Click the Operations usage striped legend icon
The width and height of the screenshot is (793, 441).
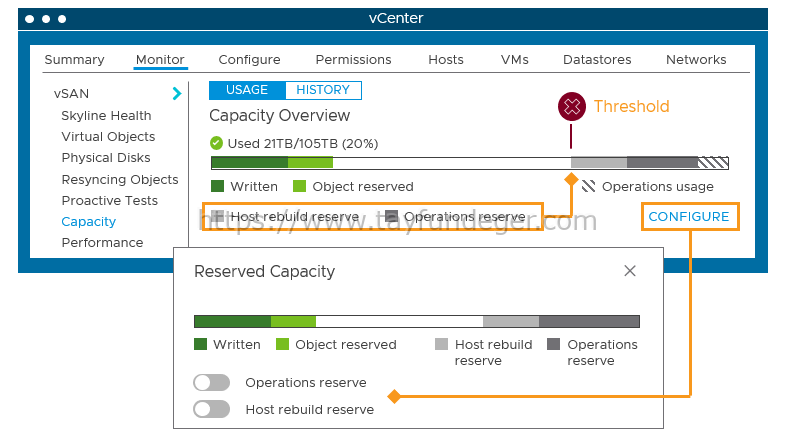pyautogui.click(x=588, y=186)
